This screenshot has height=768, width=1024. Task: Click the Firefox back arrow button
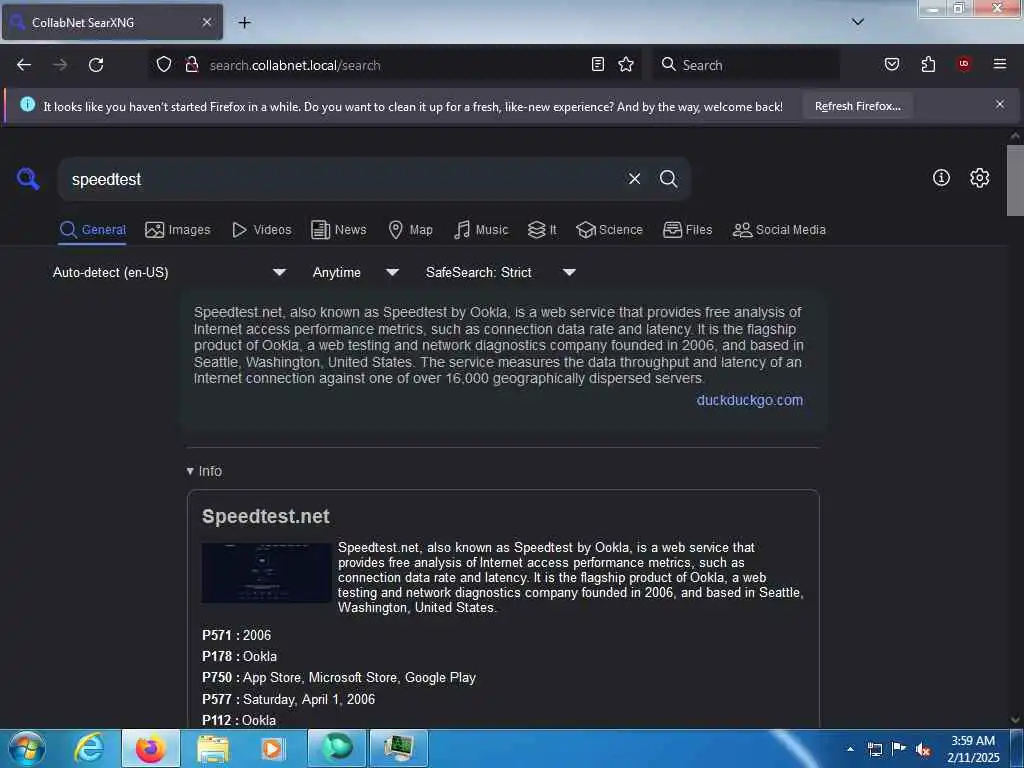[24, 65]
